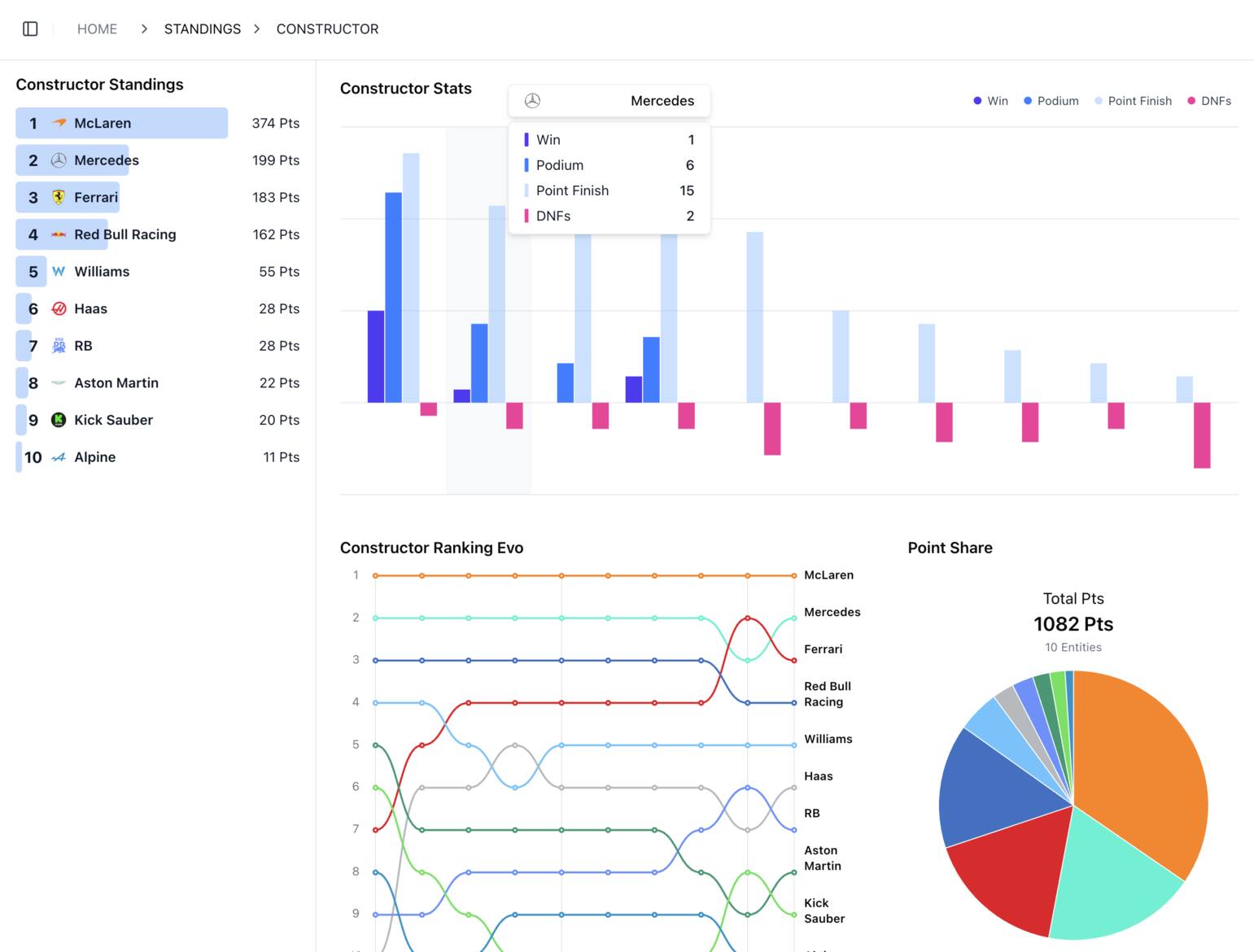The image size is (1254, 952).
Task: Click Mercedes label in ranking chart
Action: coord(832,612)
